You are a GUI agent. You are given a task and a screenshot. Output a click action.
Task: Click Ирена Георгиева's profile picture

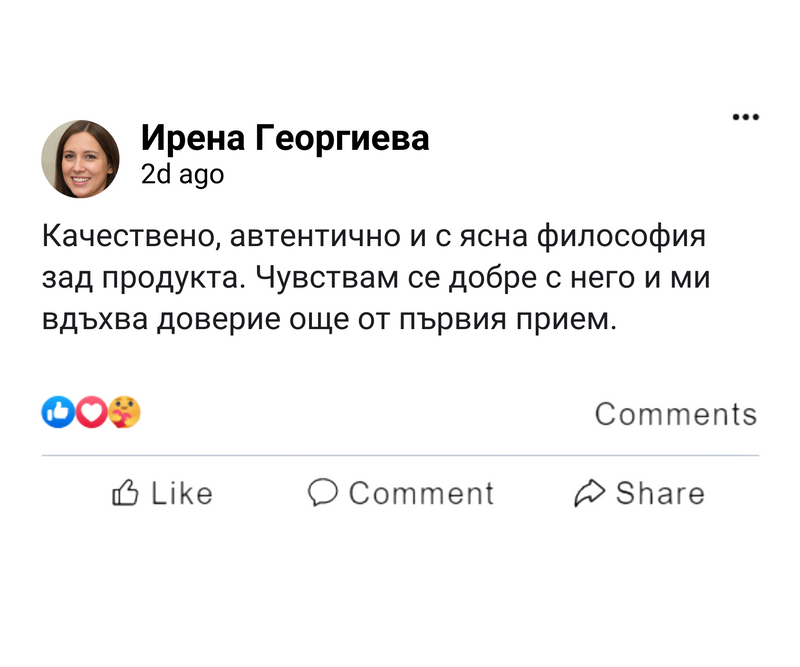[80, 159]
